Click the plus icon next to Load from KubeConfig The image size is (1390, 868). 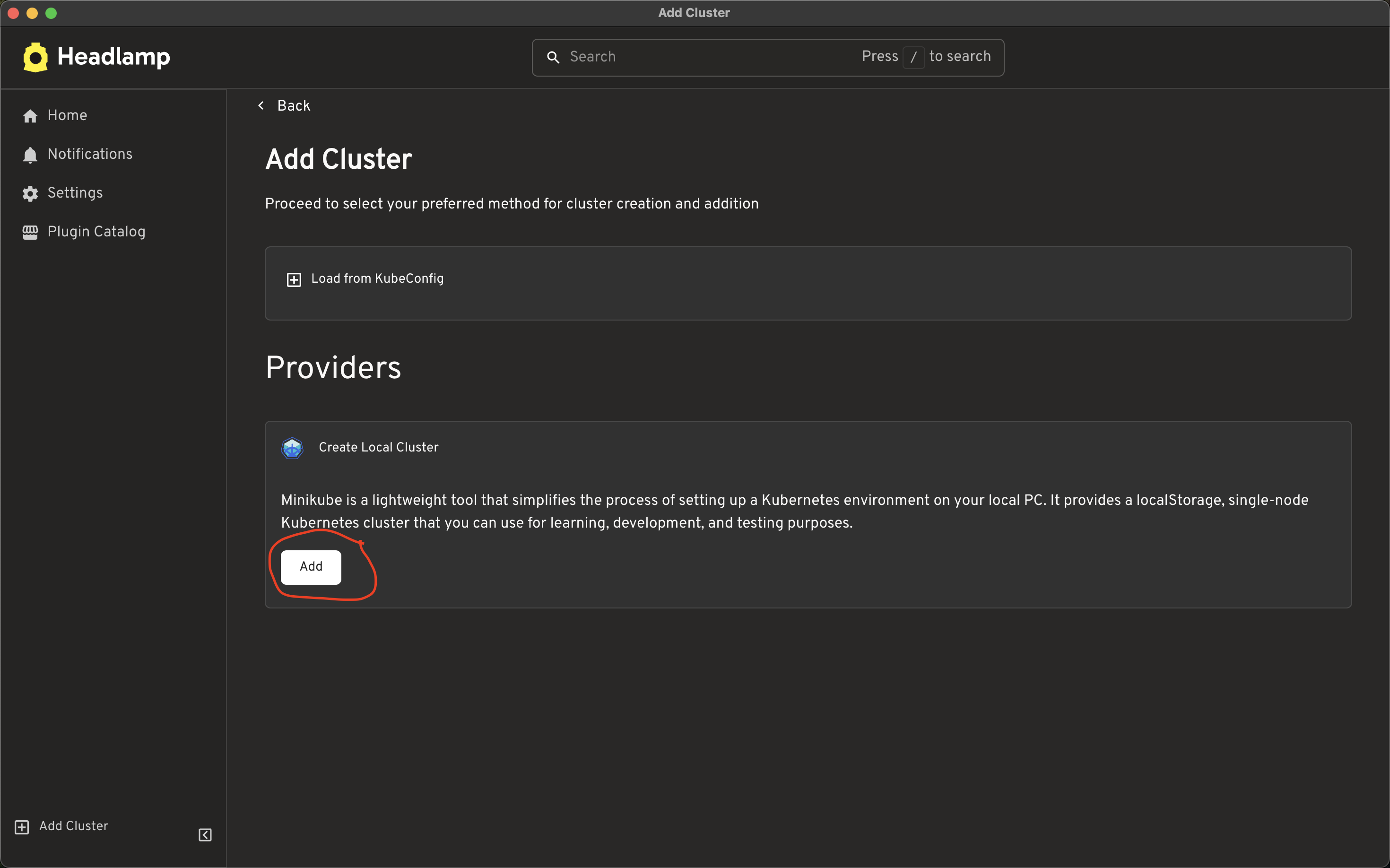[294, 279]
